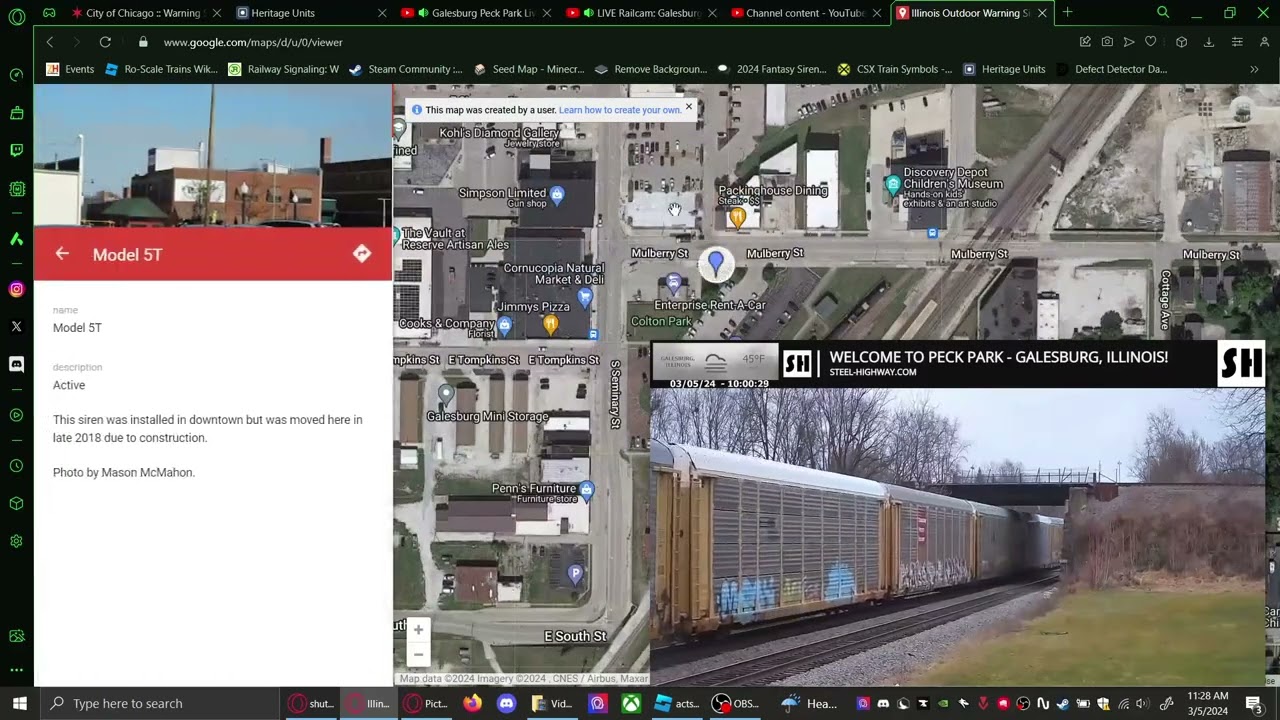Open Firefox from the taskbar
The image size is (1280, 720).
point(472,703)
